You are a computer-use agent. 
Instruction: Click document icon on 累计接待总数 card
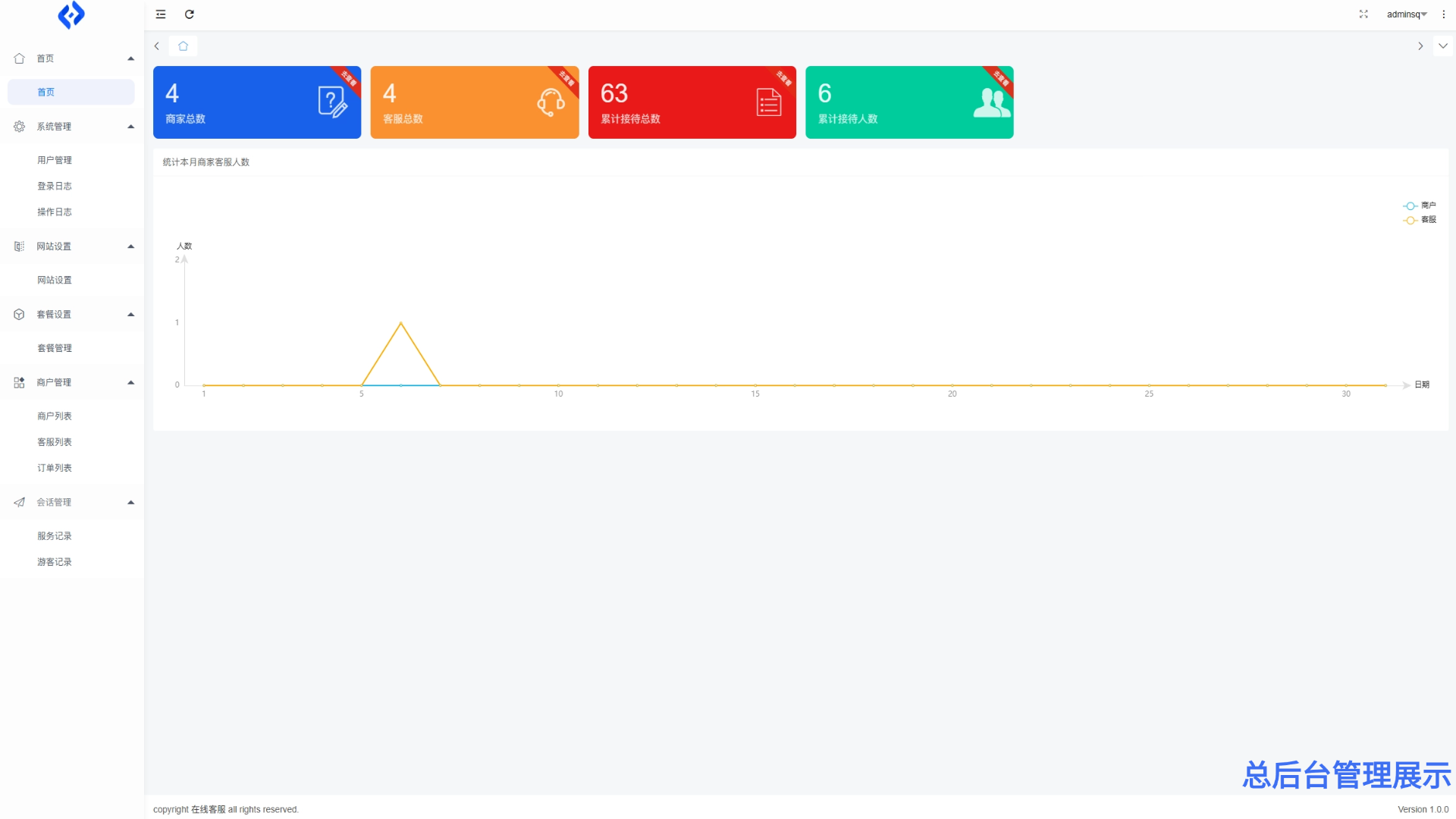point(768,102)
